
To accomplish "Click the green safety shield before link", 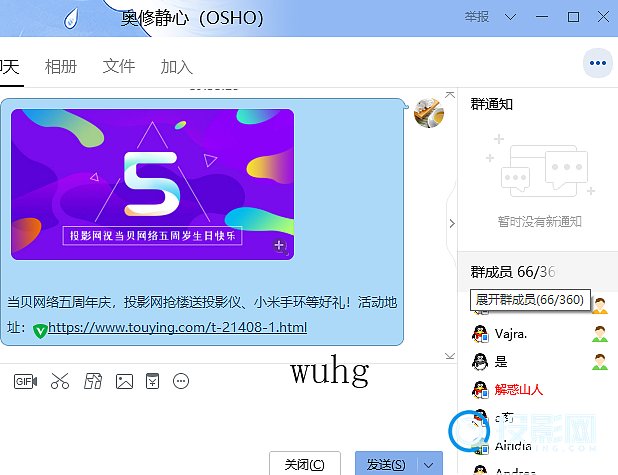I will tap(40, 330).
